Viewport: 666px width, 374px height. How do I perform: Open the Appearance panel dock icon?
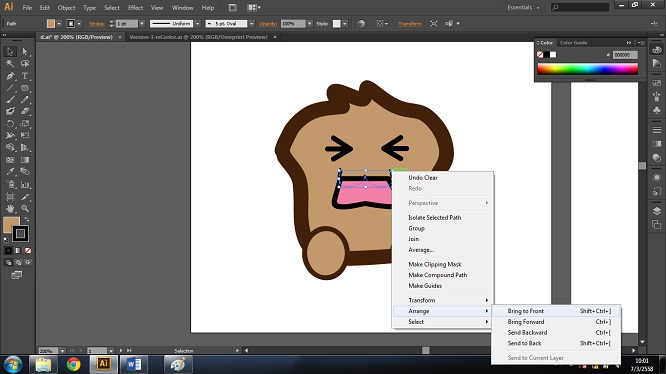pyautogui.click(x=657, y=177)
